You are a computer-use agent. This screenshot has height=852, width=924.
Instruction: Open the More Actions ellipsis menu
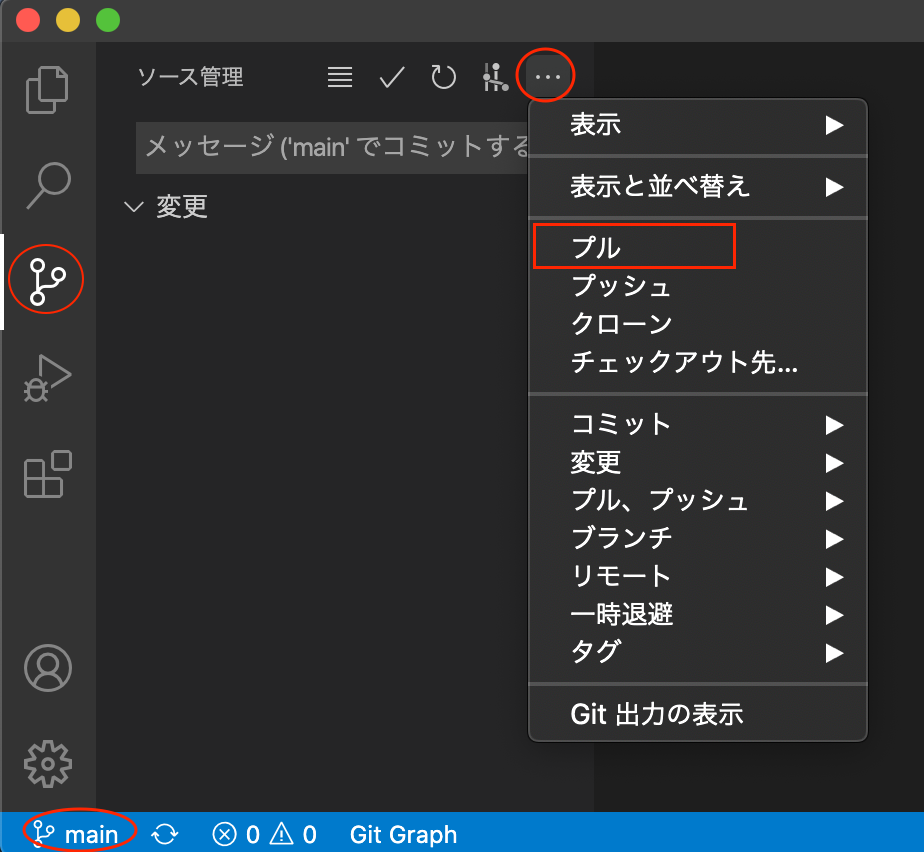point(546,75)
